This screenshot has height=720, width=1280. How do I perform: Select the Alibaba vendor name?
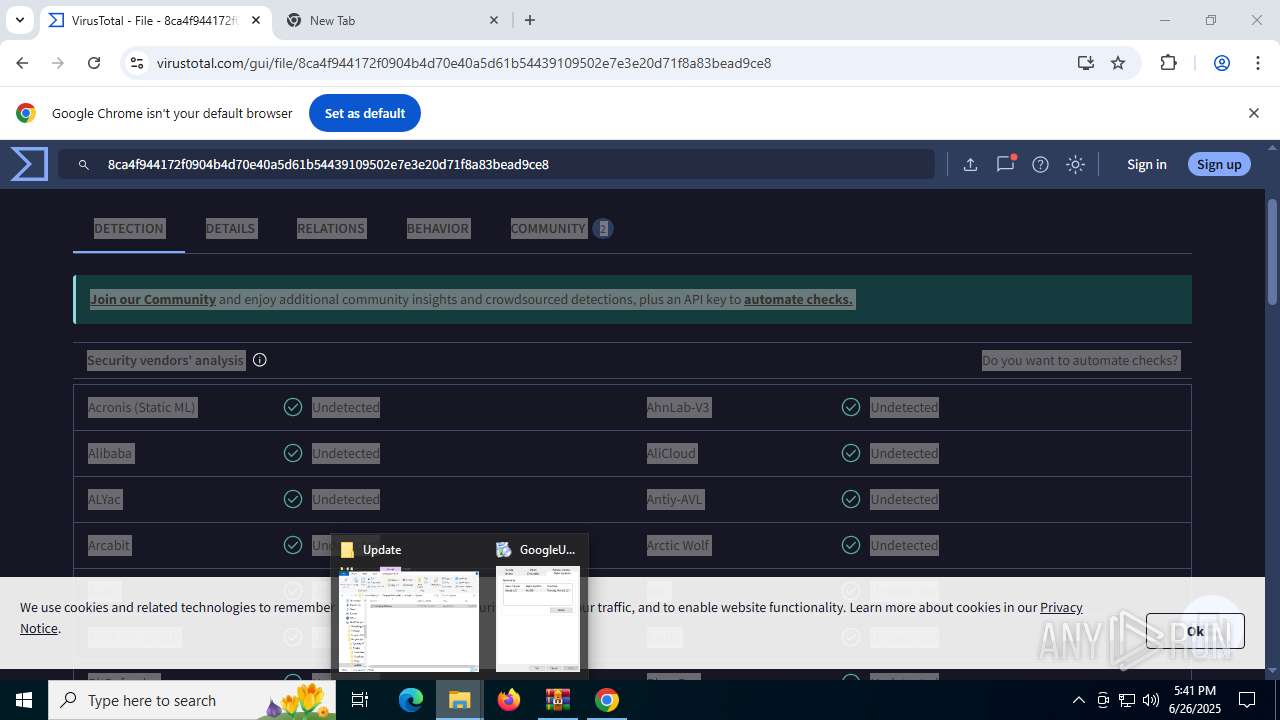tap(110, 453)
